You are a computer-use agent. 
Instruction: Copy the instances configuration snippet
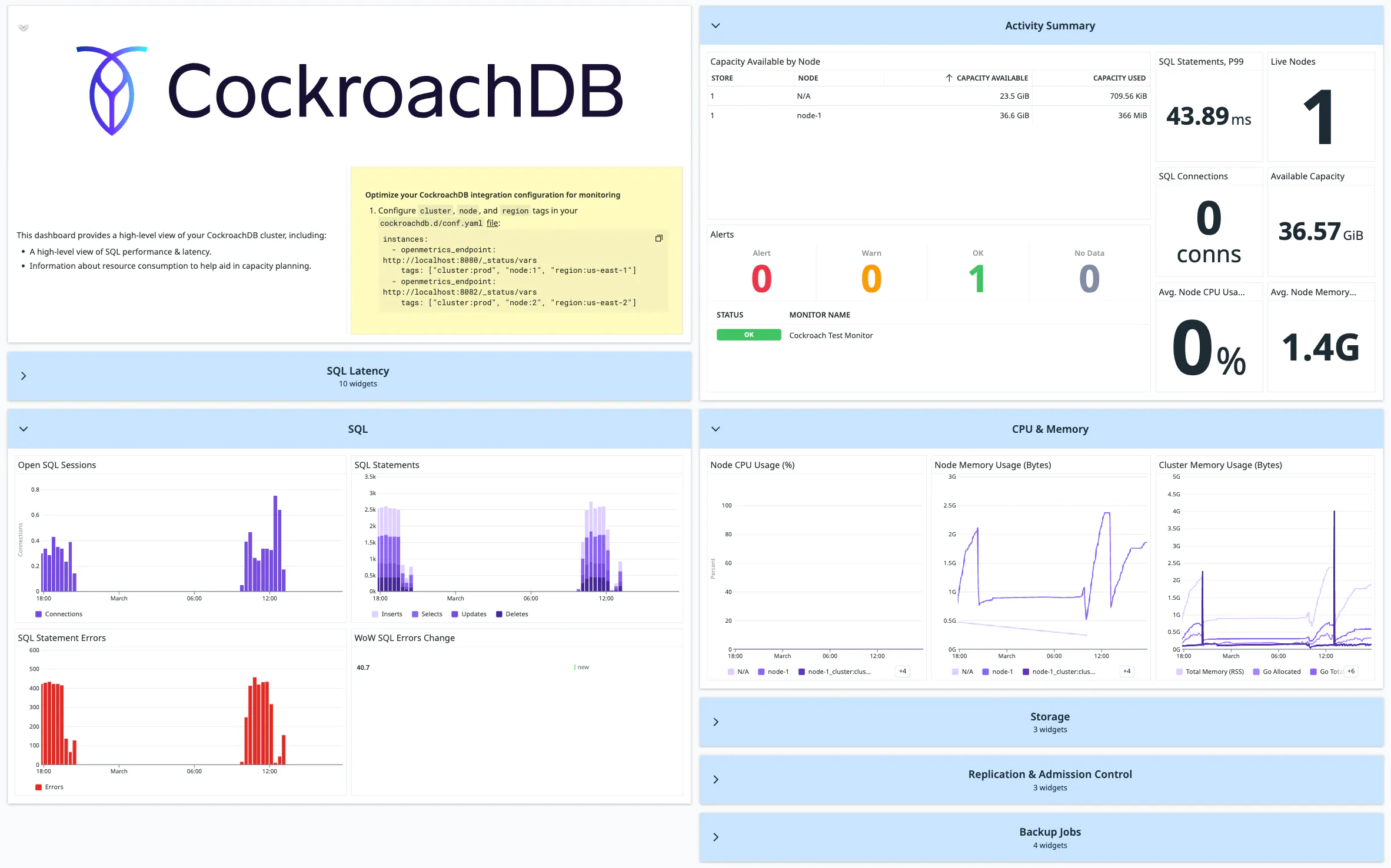(658, 238)
